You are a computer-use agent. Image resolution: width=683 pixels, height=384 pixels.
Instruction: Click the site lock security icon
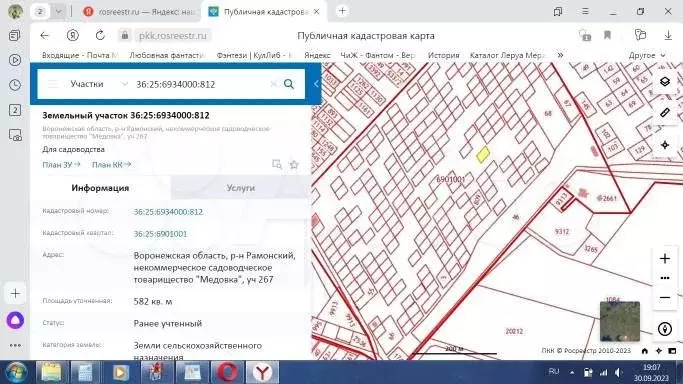point(125,36)
